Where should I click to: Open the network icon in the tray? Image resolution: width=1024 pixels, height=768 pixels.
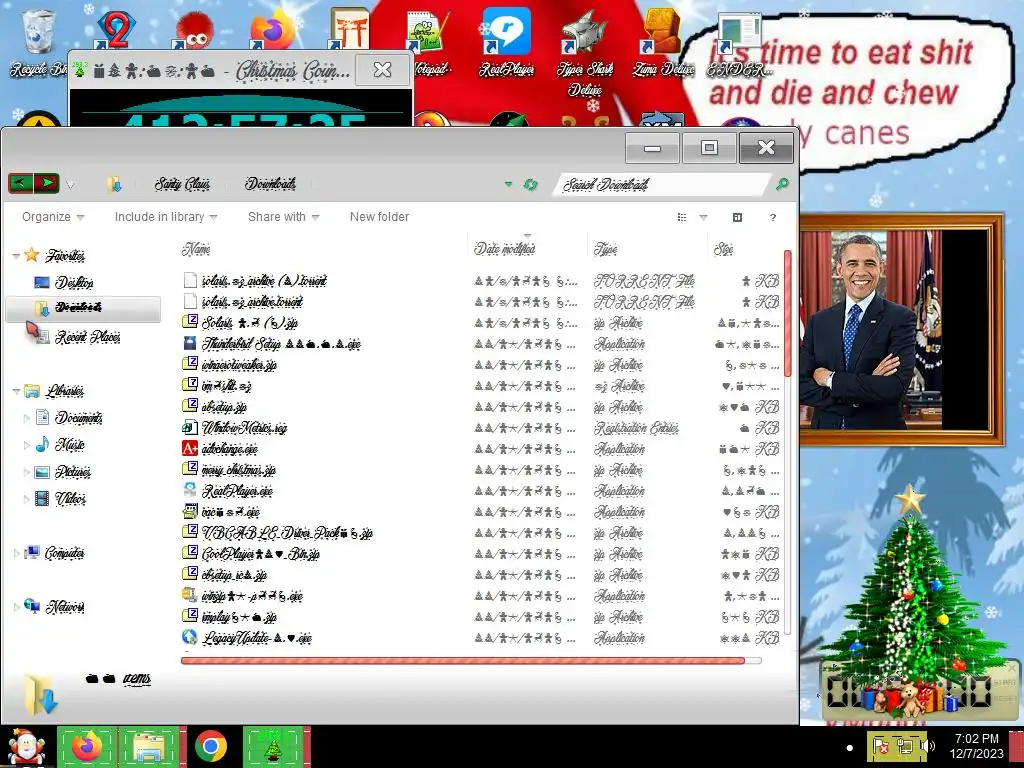tap(905, 746)
